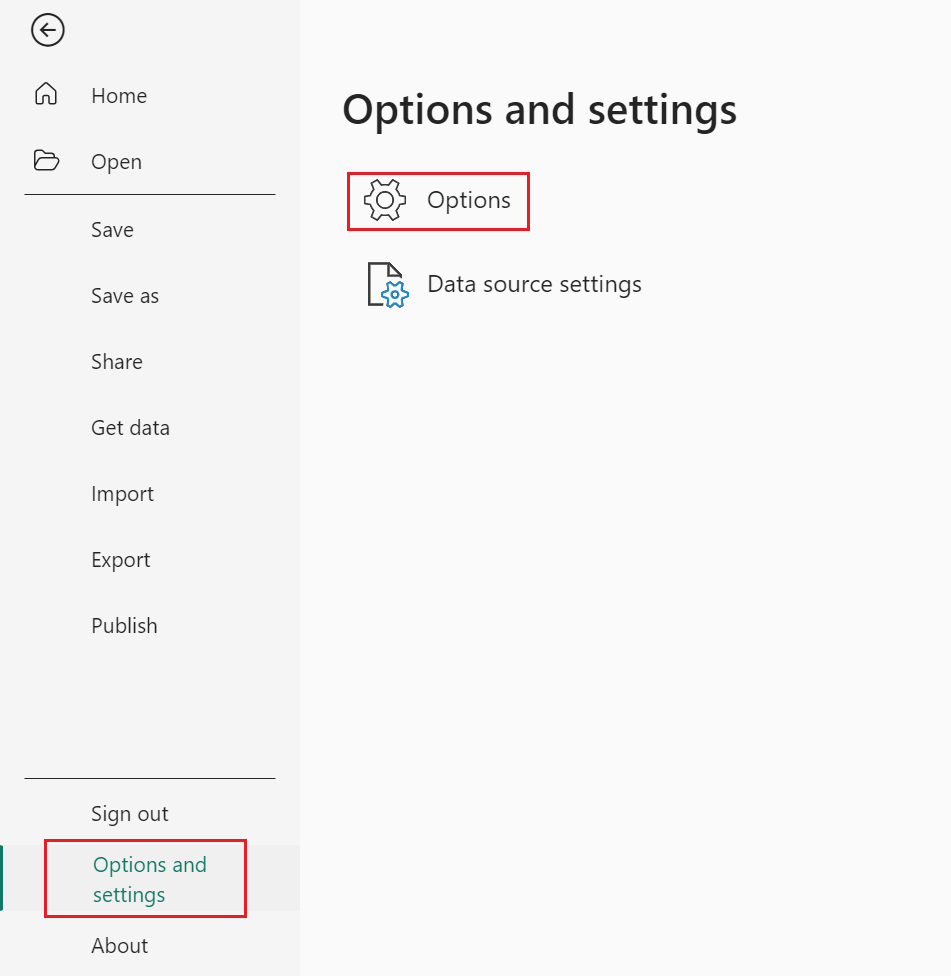Select Save as
The height and width of the screenshot is (976, 951).
(x=124, y=295)
